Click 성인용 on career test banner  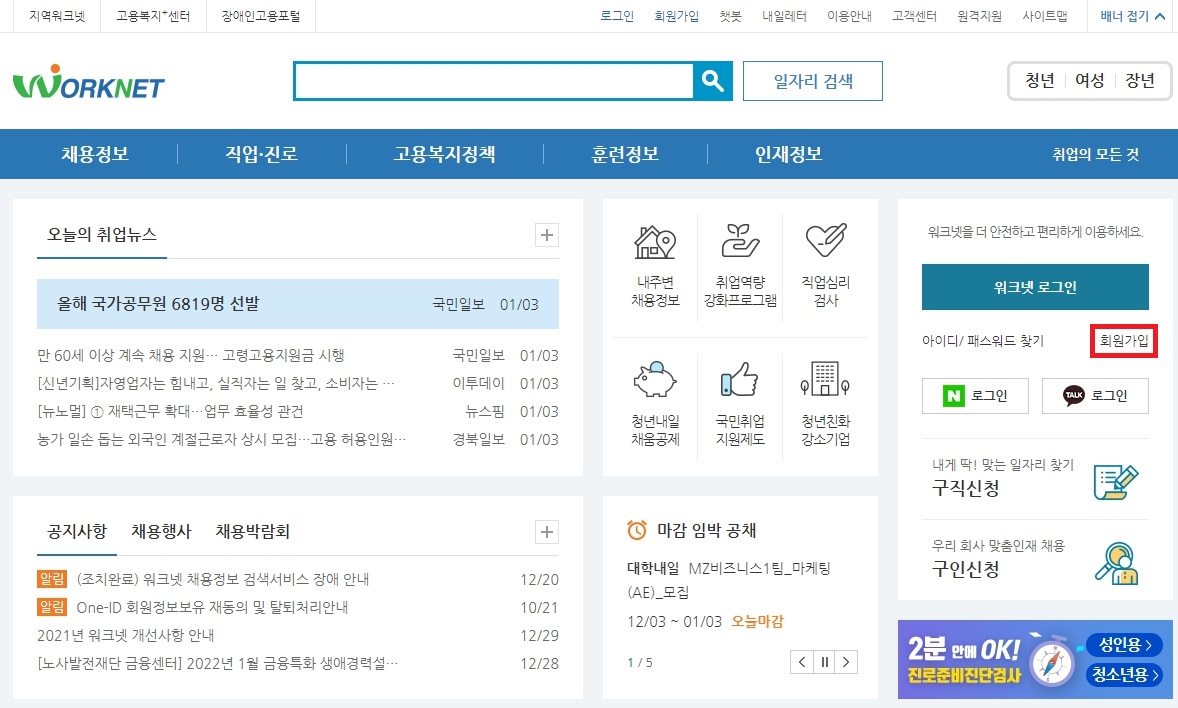point(1125,644)
